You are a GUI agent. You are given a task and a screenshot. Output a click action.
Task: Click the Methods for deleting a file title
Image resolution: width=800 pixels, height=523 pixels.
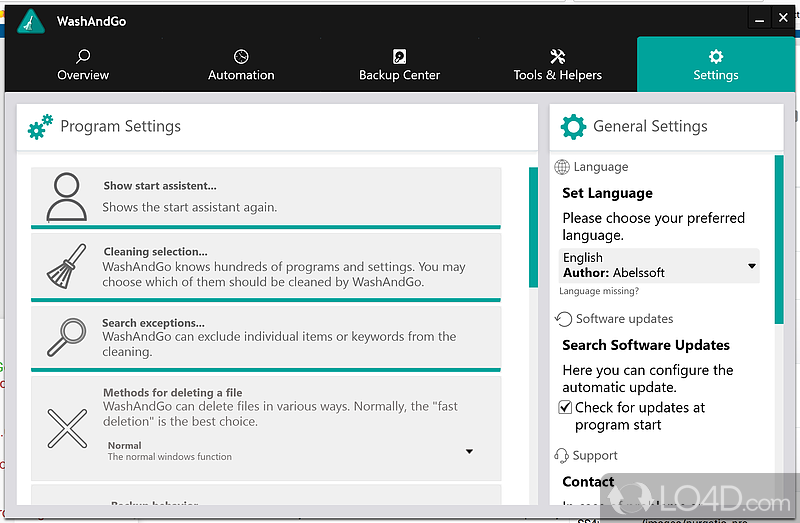172,392
